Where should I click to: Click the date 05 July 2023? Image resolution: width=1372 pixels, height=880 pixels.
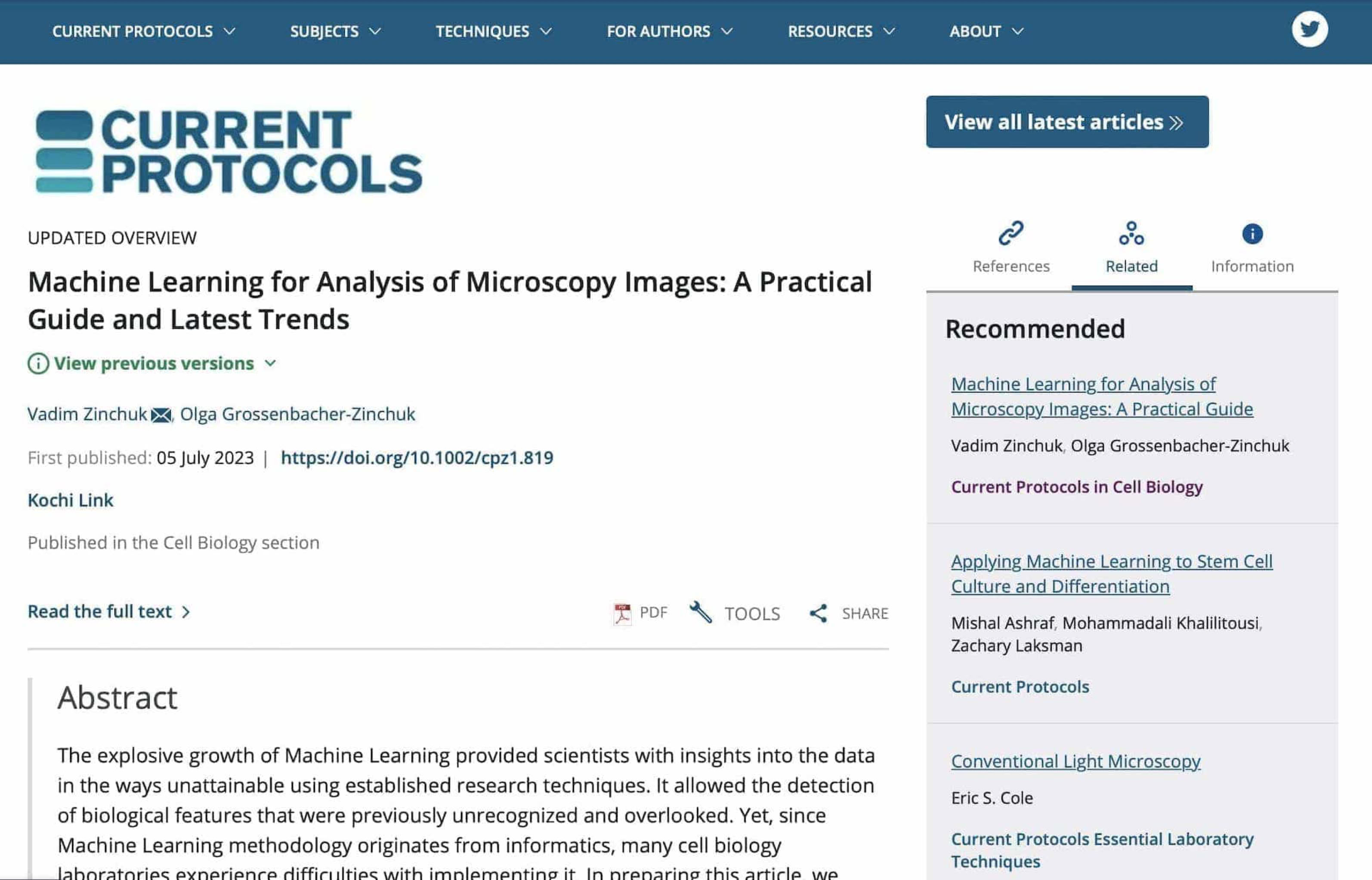pyautogui.click(x=205, y=458)
